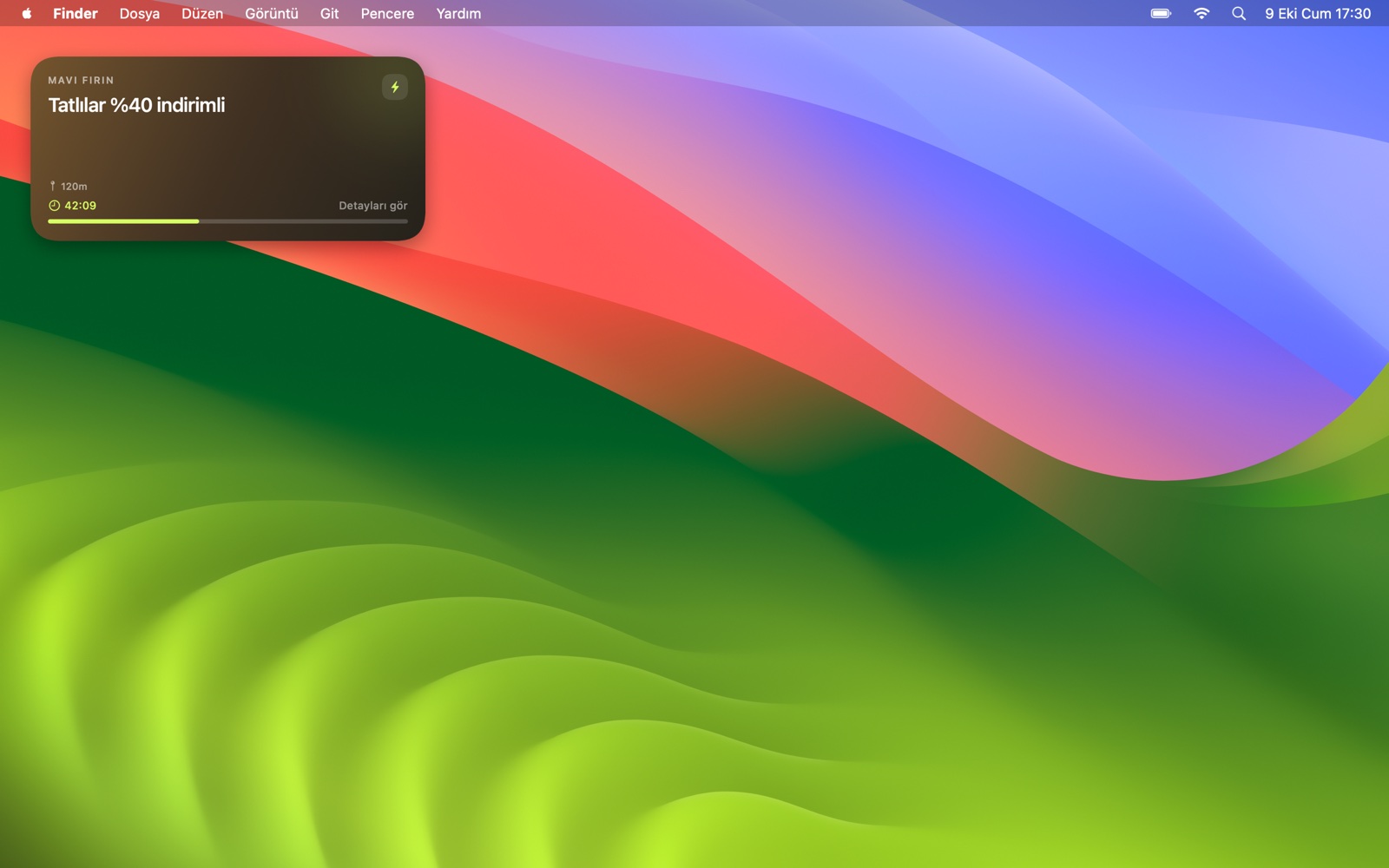Open Wi-Fi status menu
Viewport: 1389px width, 868px height.
1201,13
